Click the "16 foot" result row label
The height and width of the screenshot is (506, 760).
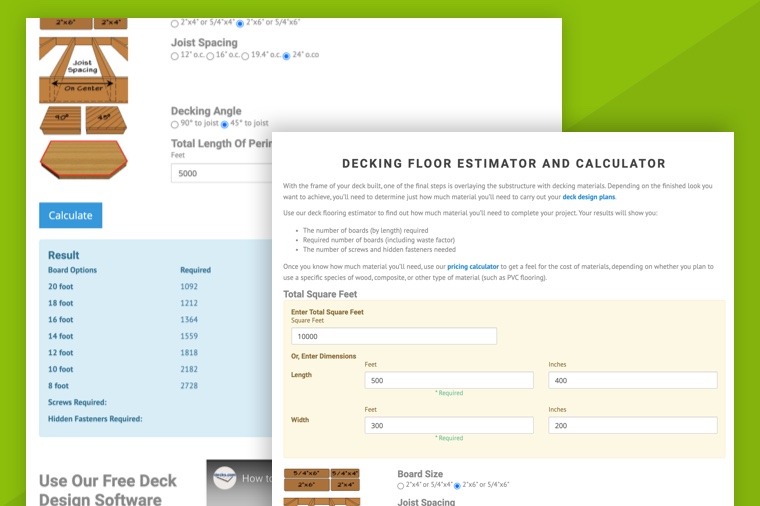61,319
